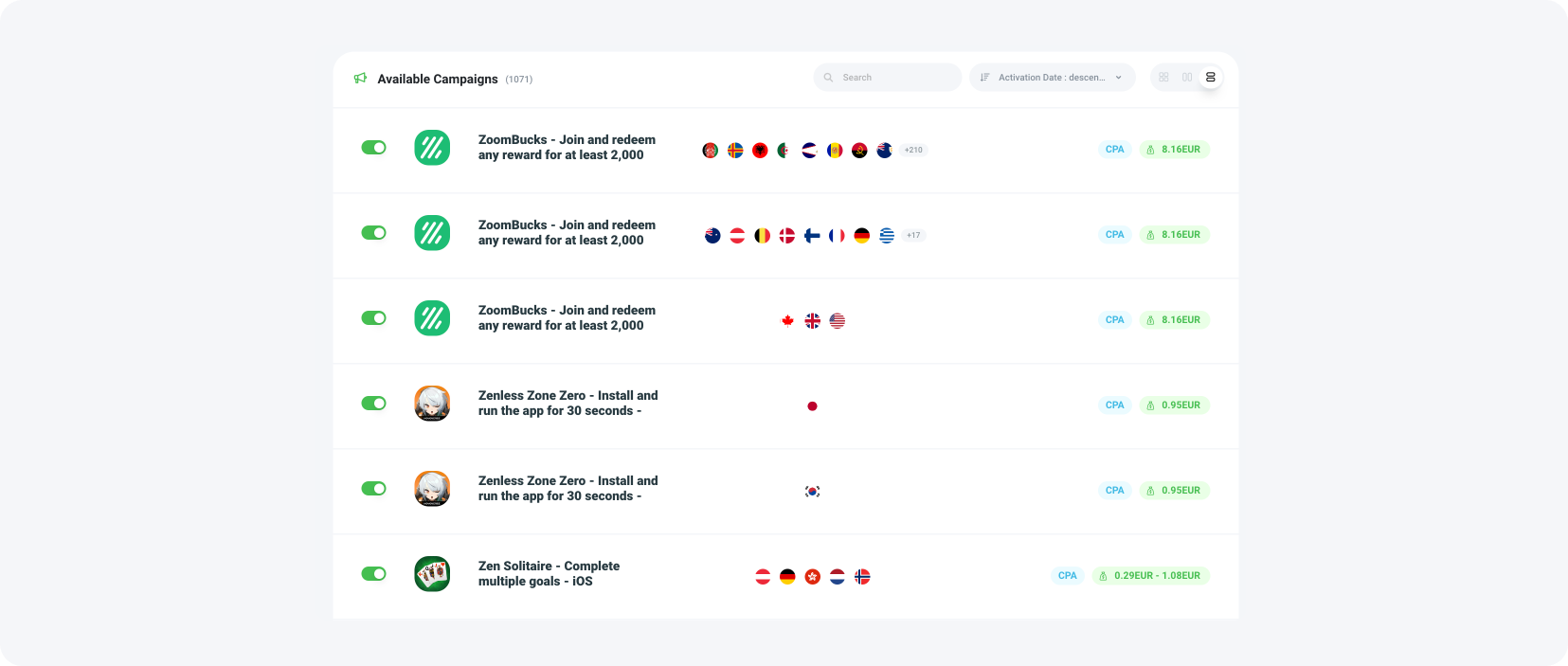Disable the first ZoomBucks campaign toggle
This screenshot has width=1568, height=666.
(x=373, y=148)
